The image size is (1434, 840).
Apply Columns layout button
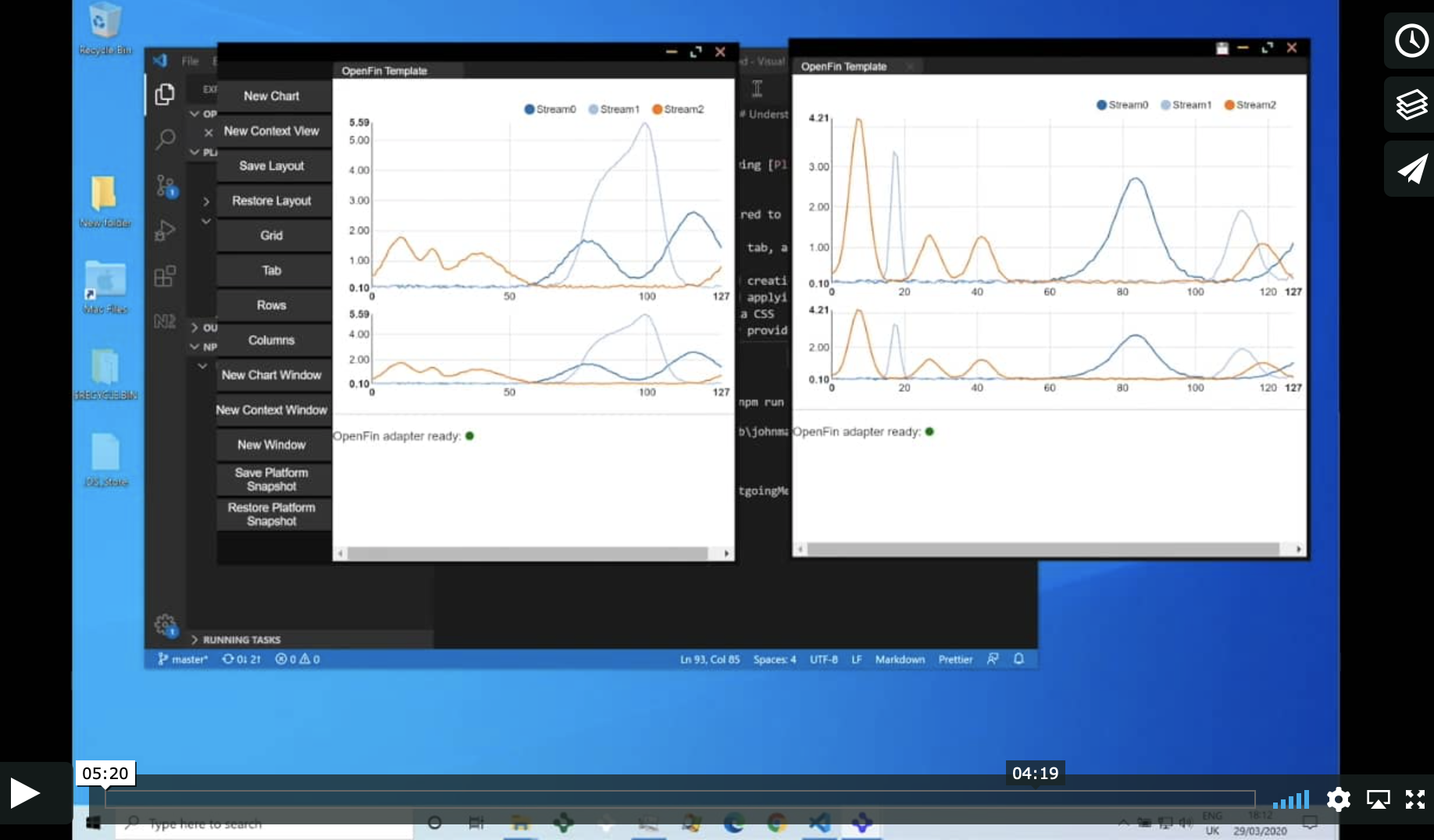pyautogui.click(x=272, y=340)
